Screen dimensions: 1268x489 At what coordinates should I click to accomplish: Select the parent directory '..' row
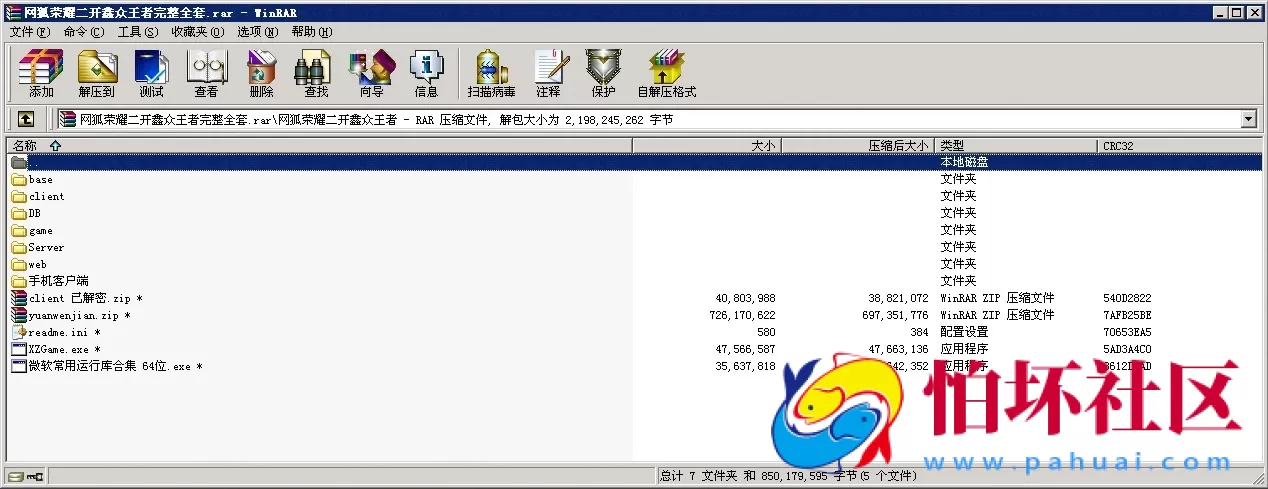click(x=634, y=162)
